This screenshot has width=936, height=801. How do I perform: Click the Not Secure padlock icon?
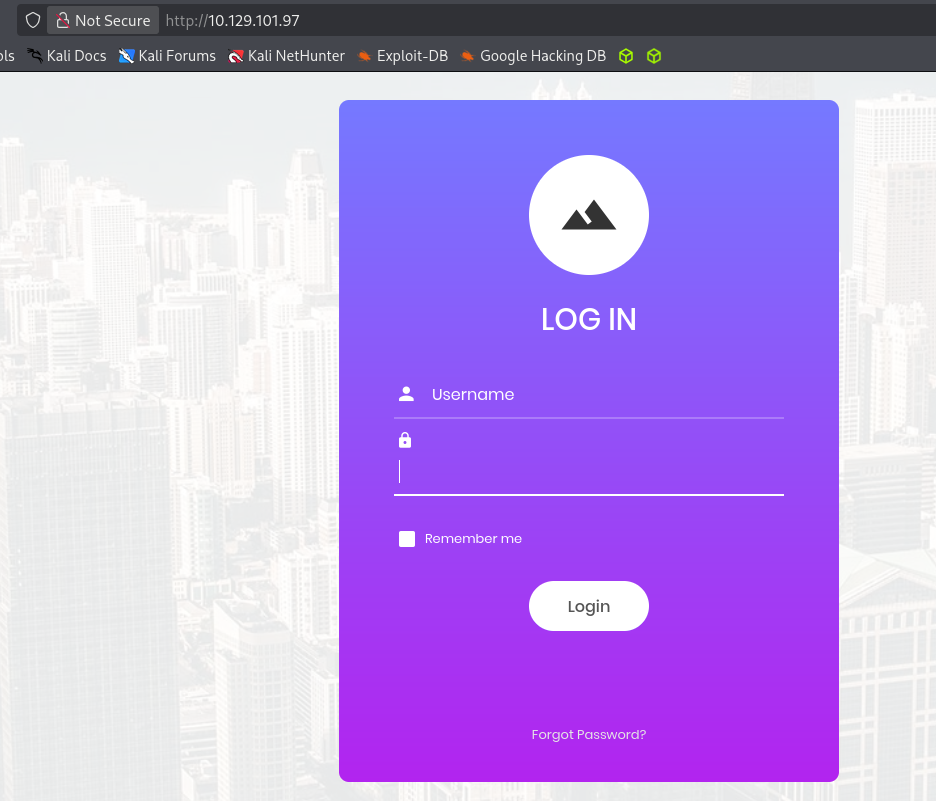pyautogui.click(x=62, y=20)
